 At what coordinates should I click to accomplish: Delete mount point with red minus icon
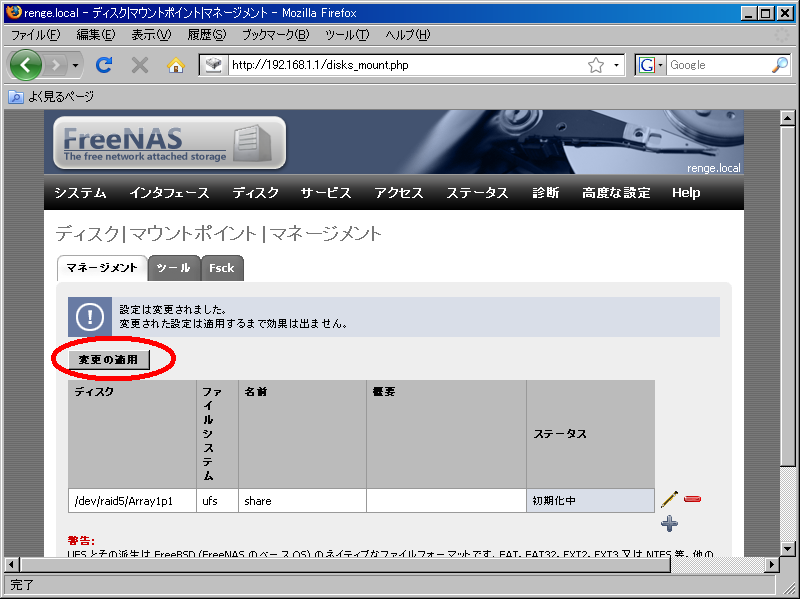[692, 498]
